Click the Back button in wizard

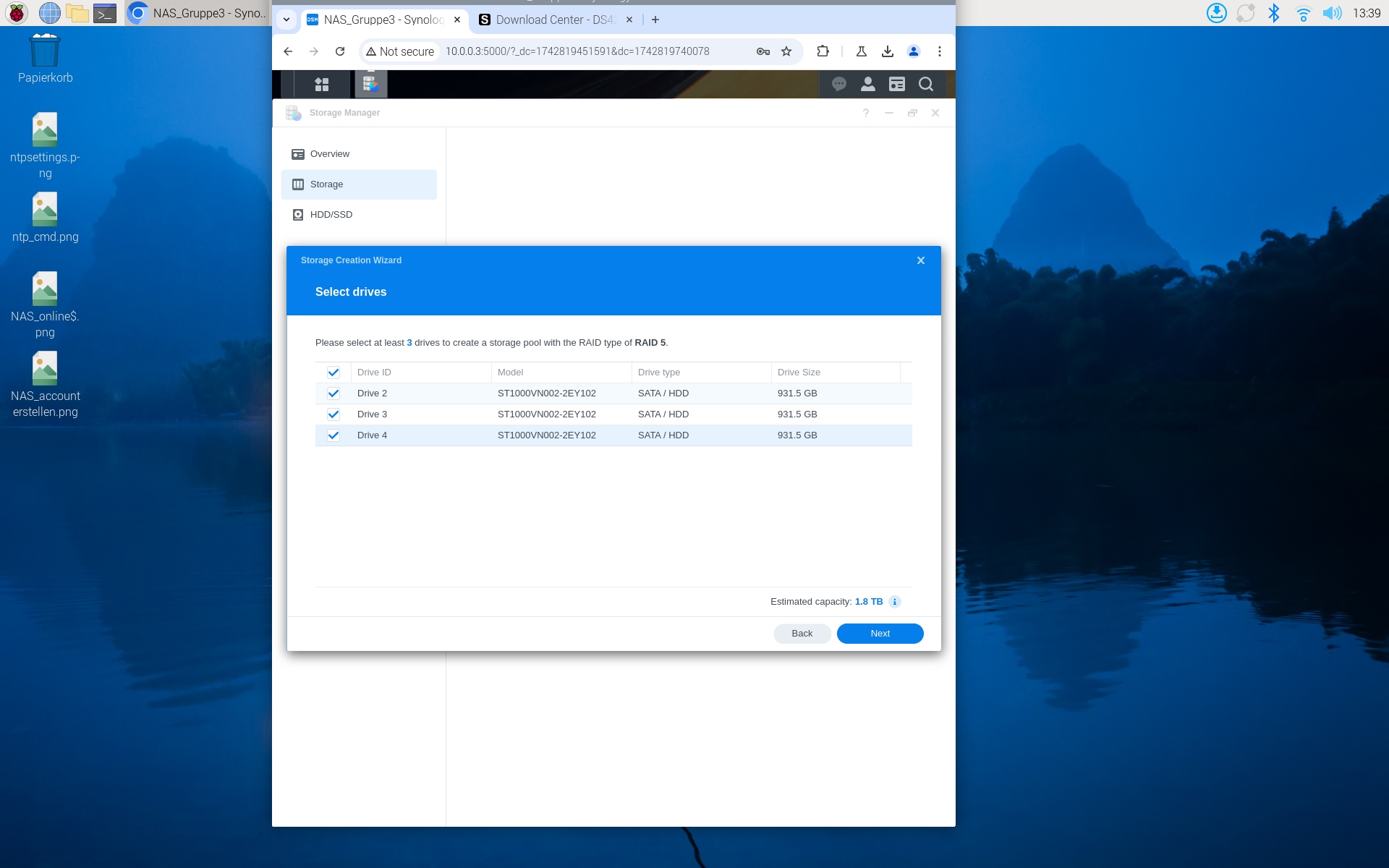pyautogui.click(x=802, y=634)
